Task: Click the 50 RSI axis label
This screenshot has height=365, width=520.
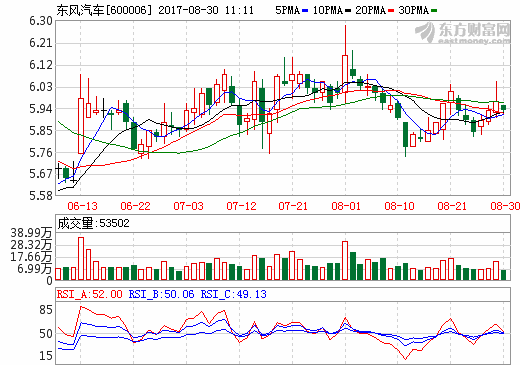Action: [x=46, y=334]
